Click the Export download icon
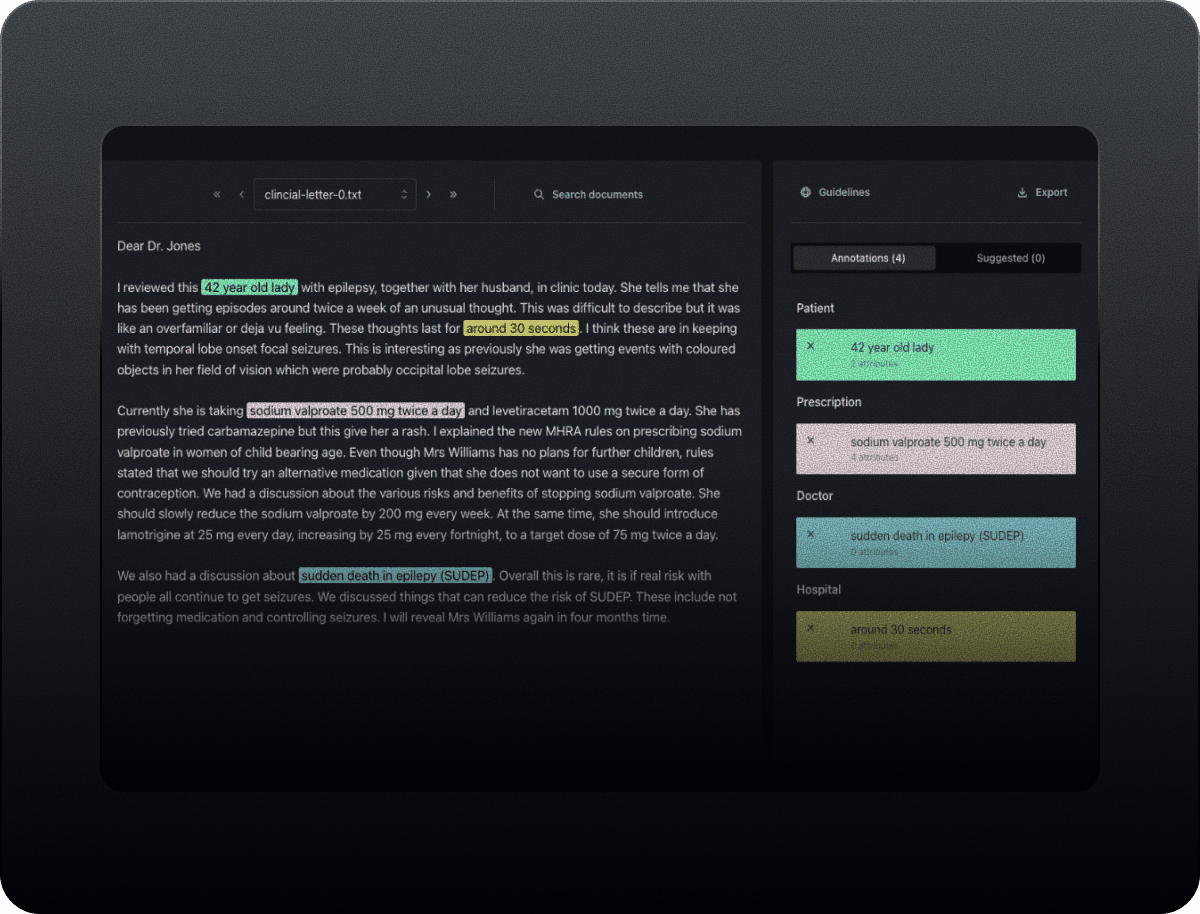The image size is (1200, 914). (x=1022, y=193)
